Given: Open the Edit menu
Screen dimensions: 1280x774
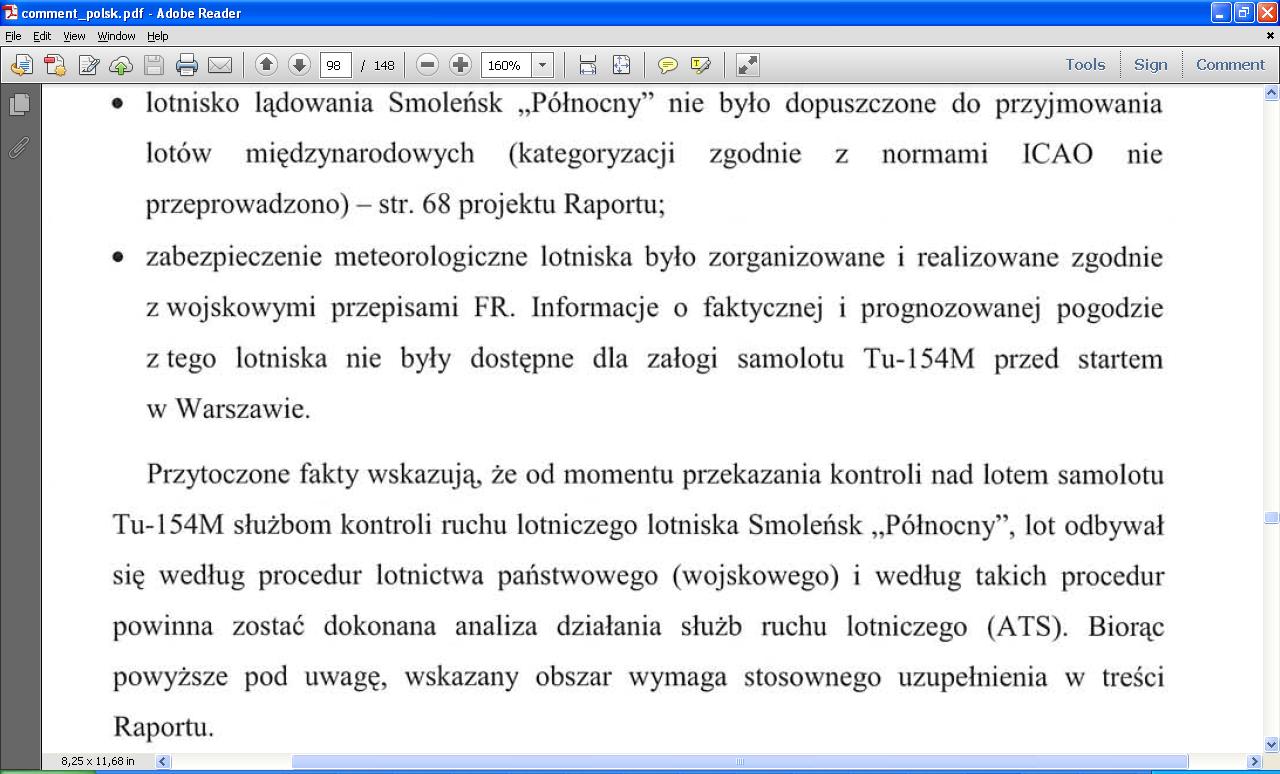Looking at the screenshot, I should click(42, 35).
